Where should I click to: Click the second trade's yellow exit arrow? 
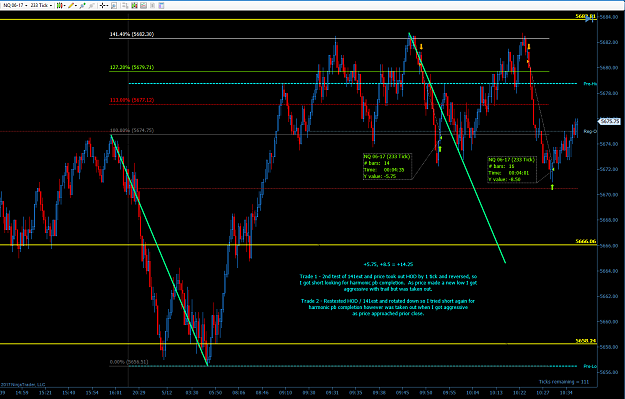[552, 187]
